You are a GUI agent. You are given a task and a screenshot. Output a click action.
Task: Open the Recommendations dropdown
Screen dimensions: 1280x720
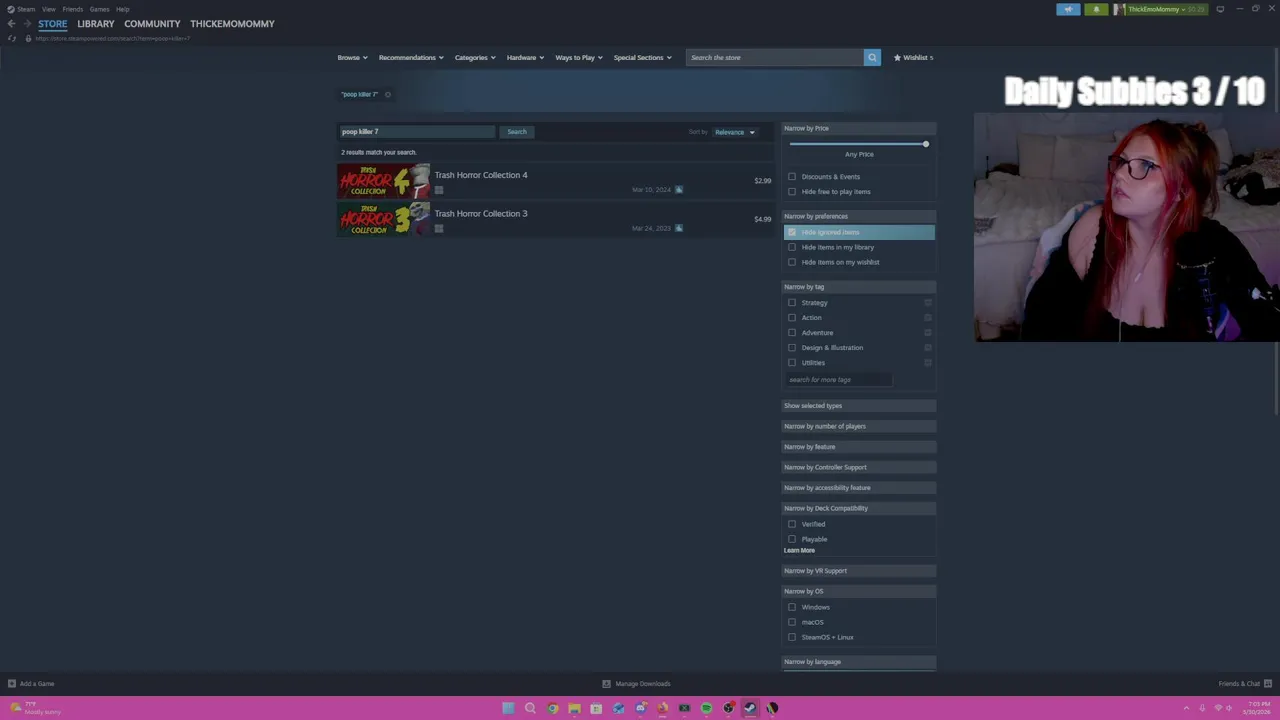(x=411, y=57)
